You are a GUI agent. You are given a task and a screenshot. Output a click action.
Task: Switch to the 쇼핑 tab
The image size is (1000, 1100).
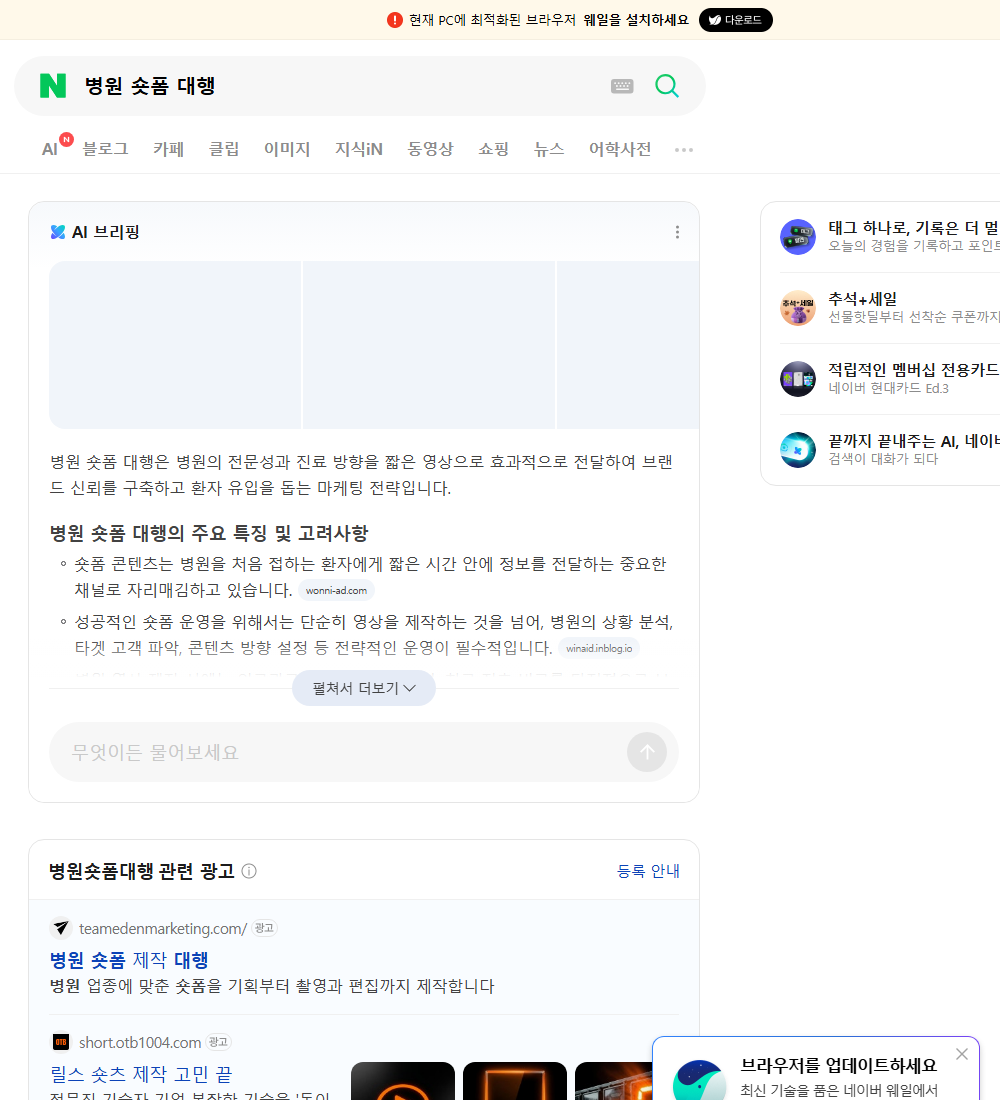point(493,149)
